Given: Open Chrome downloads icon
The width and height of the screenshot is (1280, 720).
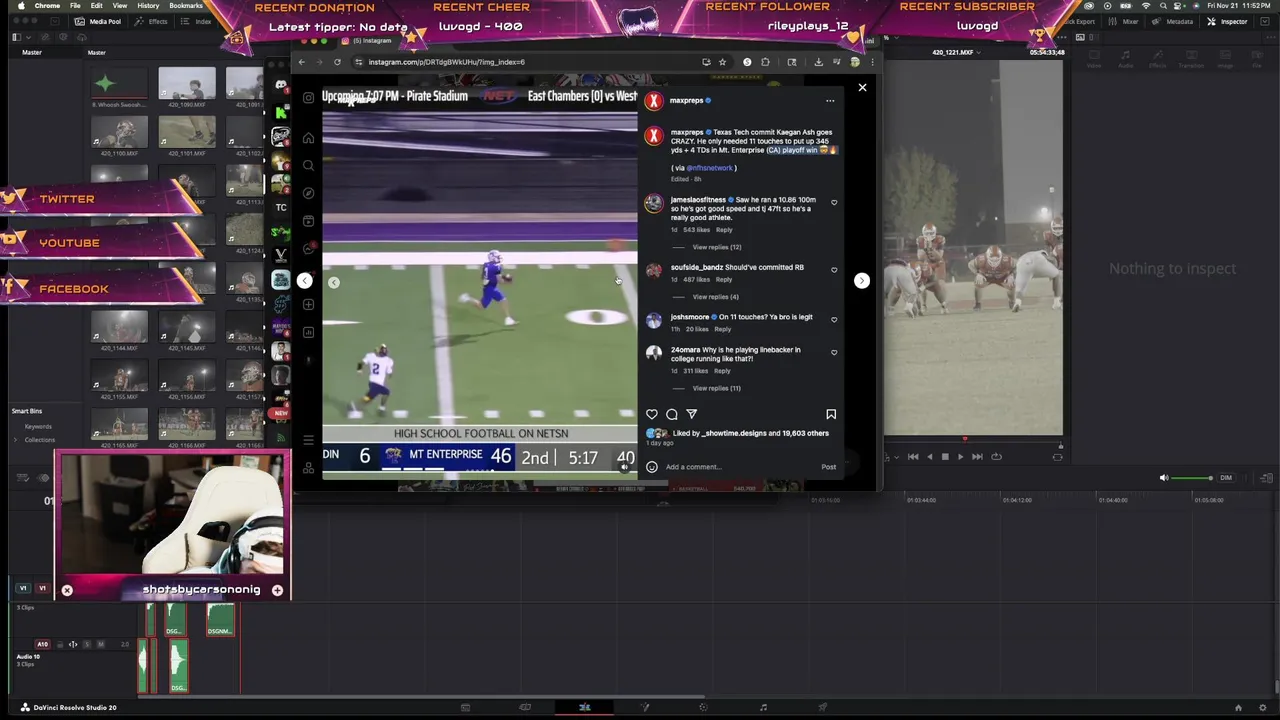Looking at the screenshot, I should [818, 62].
